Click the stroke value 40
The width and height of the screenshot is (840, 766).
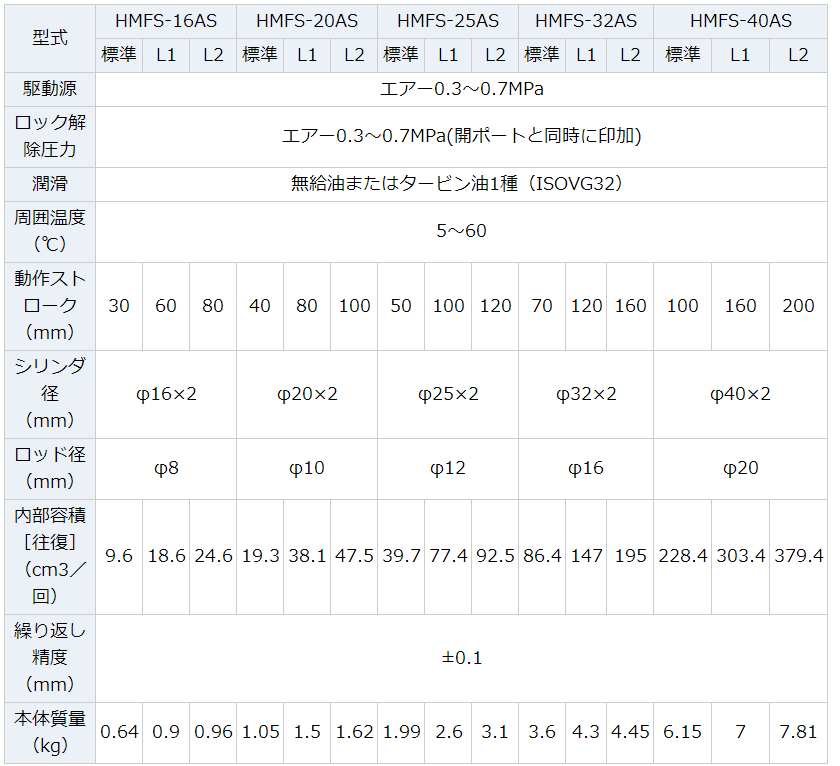[260, 306]
